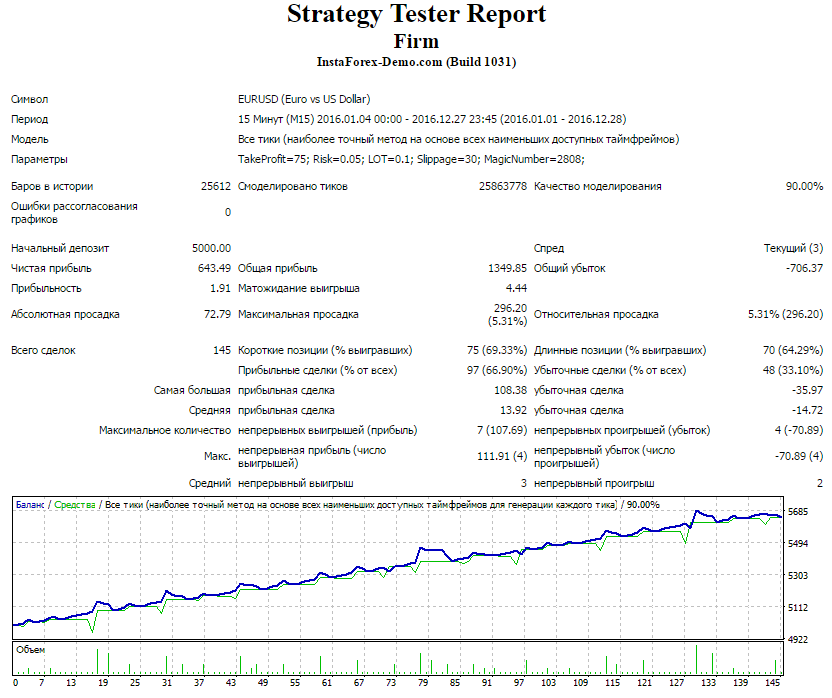Select expected payoff value 4.44
Screen dimensions: 832x698
517,289
